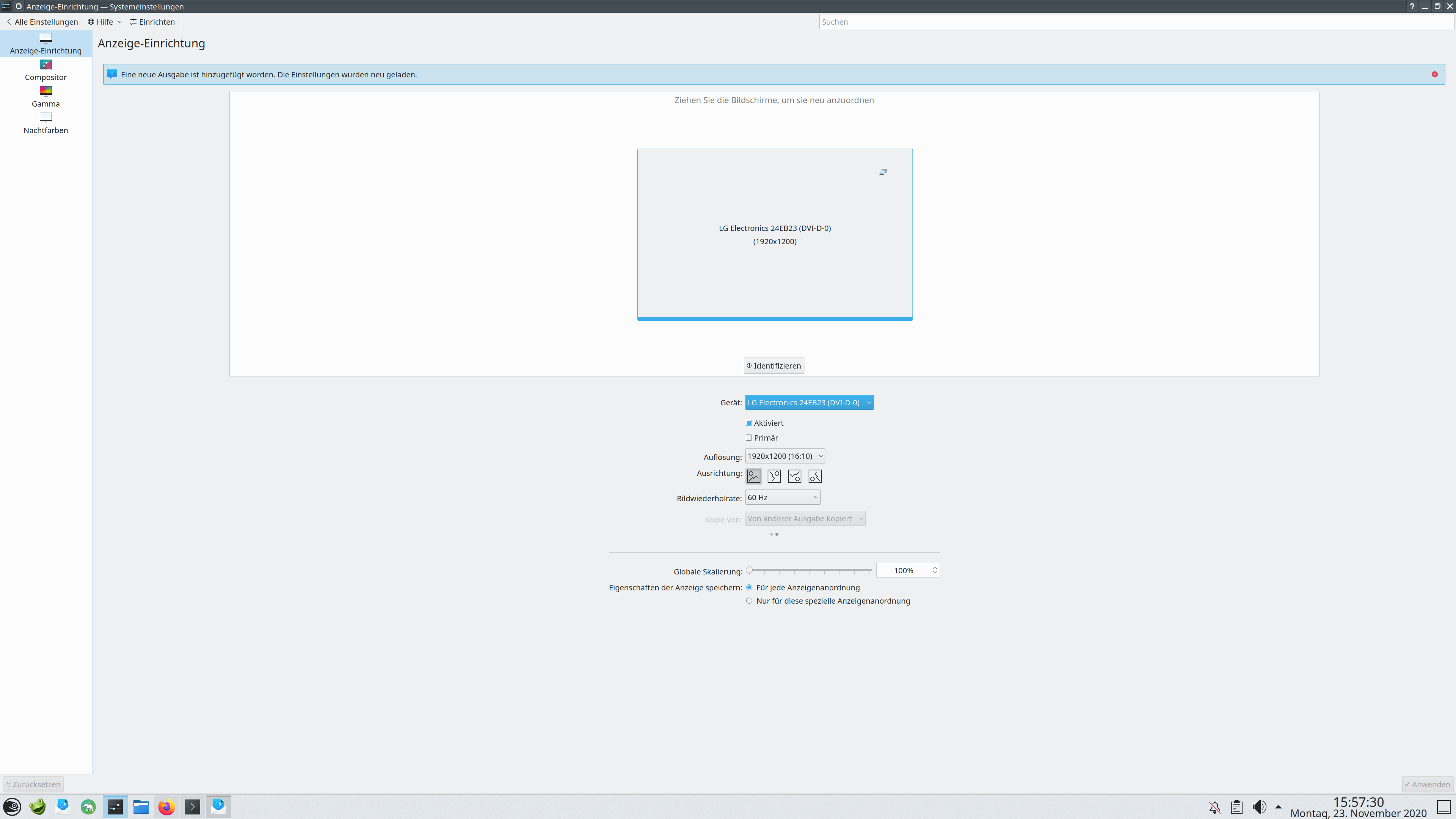Open the Auflösung resolution dropdown
Image resolution: width=1456 pixels, height=819 pixels.
785,456
